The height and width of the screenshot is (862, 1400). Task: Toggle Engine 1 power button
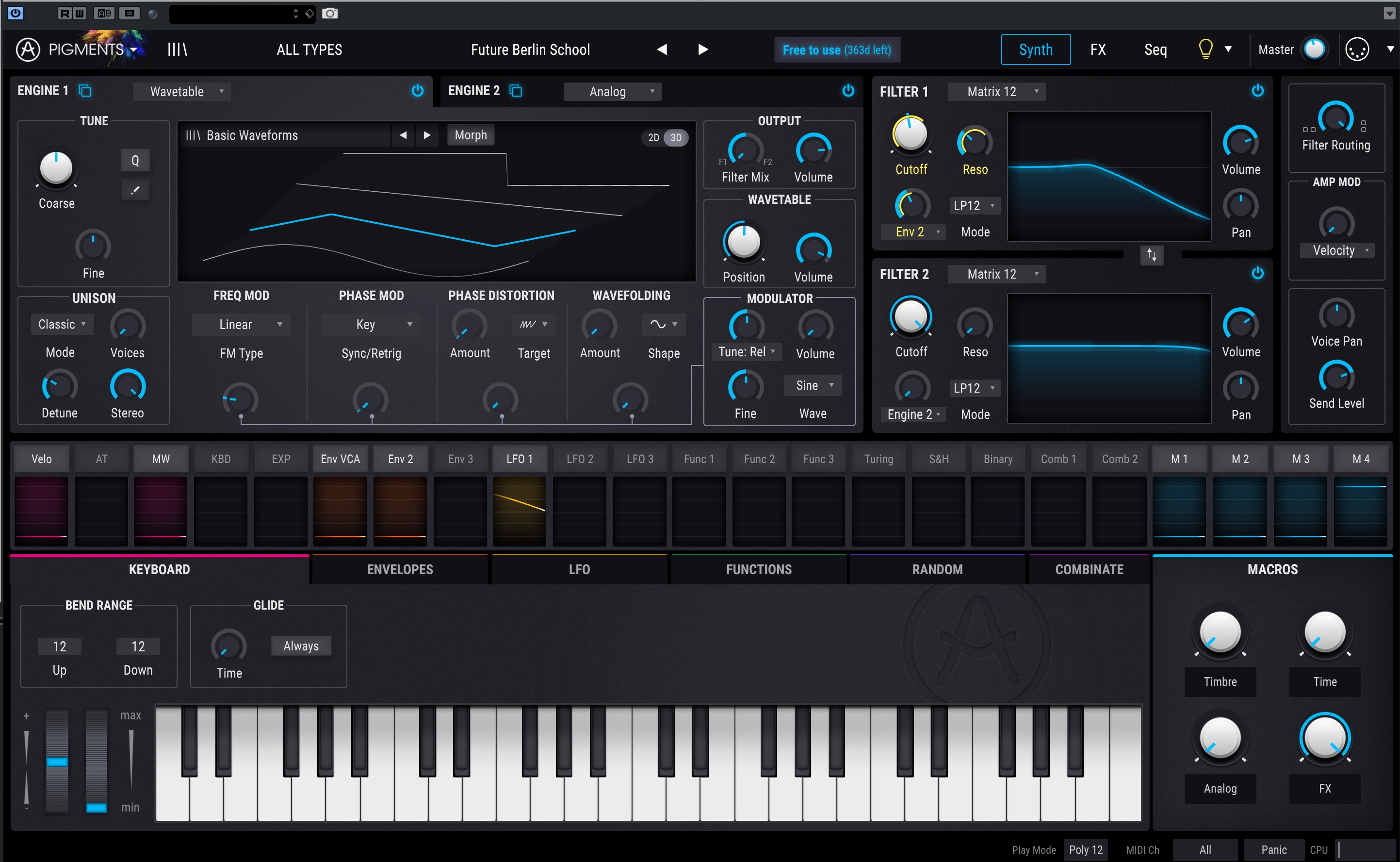coord(418,91)
